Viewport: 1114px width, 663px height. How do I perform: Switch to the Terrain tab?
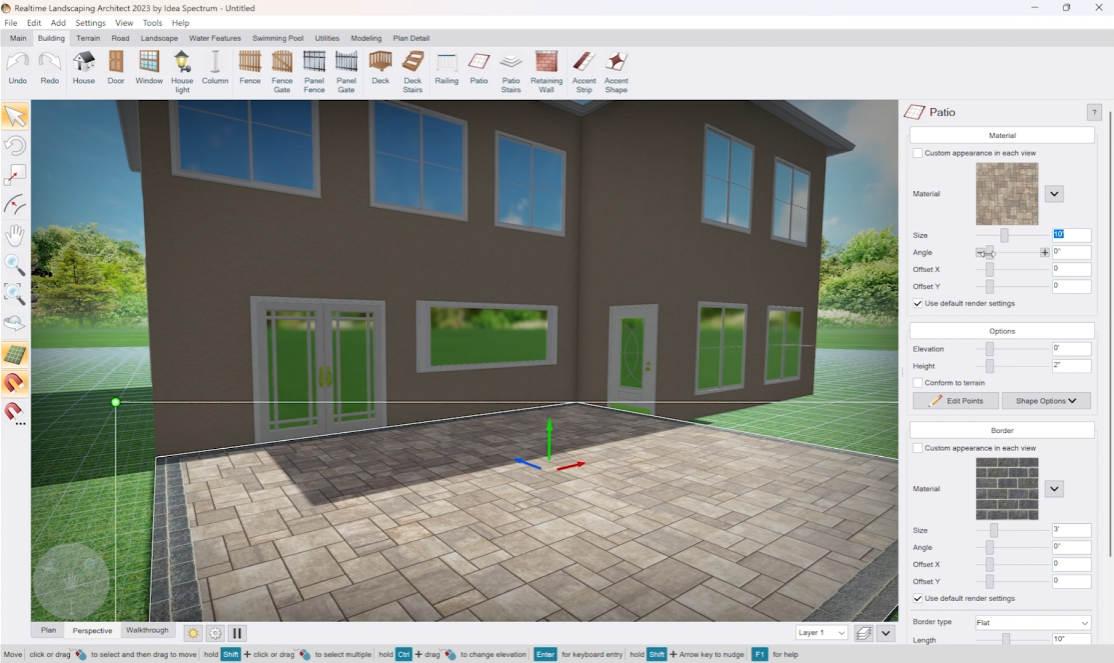coord(88,38)
